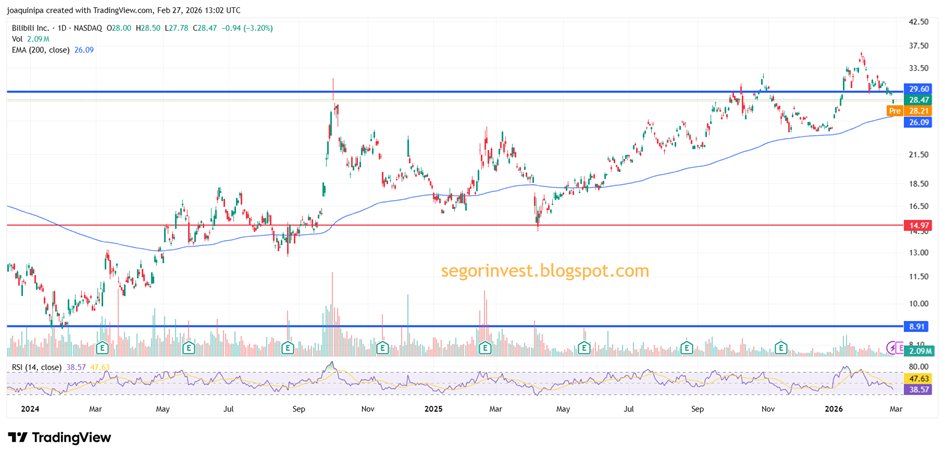
Task: Click the orange 28.21 pre-market price label
Action: click(x=918, y=111)
